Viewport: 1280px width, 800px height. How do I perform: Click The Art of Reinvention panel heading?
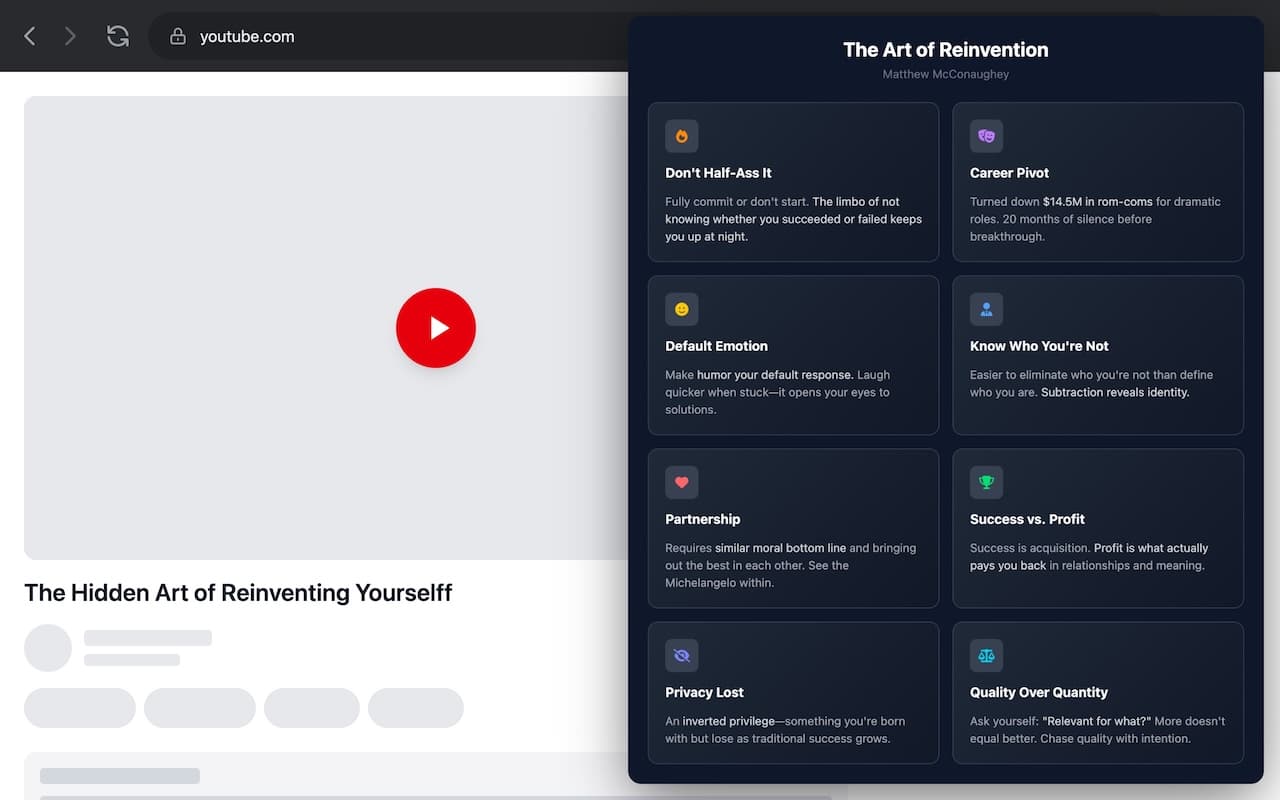[945, 50]
